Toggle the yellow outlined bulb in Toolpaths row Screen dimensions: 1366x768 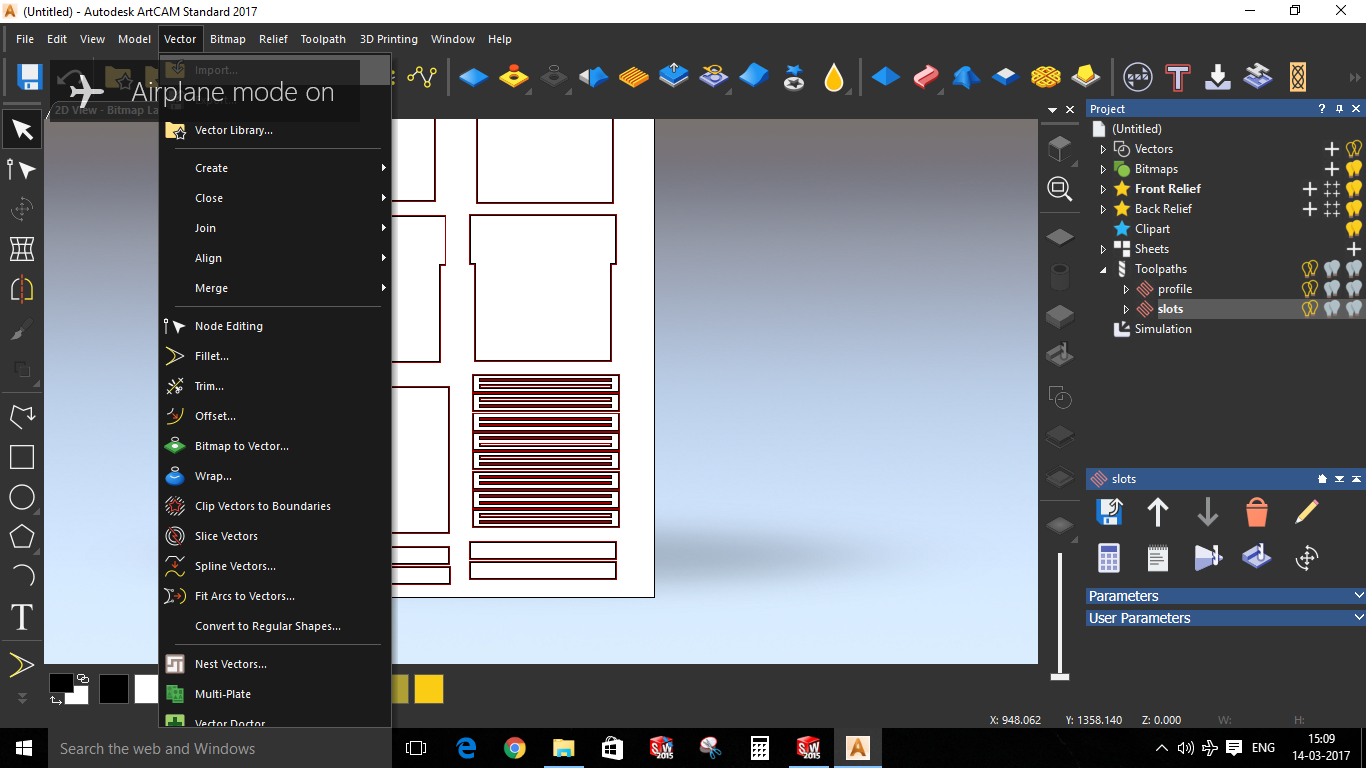point(1310,269)
